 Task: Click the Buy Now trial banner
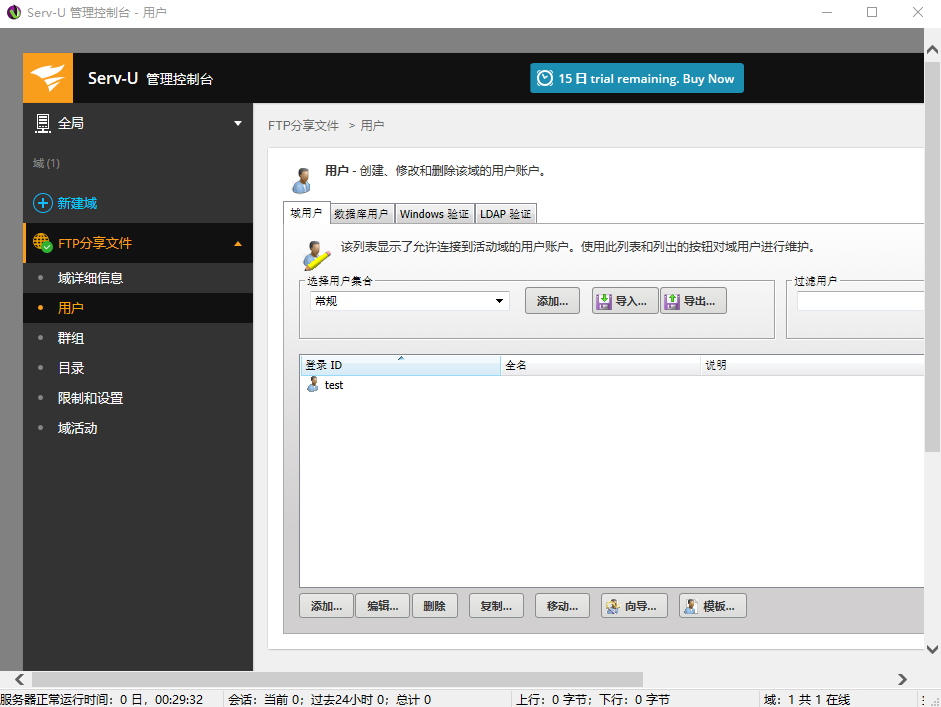(636, 78)
